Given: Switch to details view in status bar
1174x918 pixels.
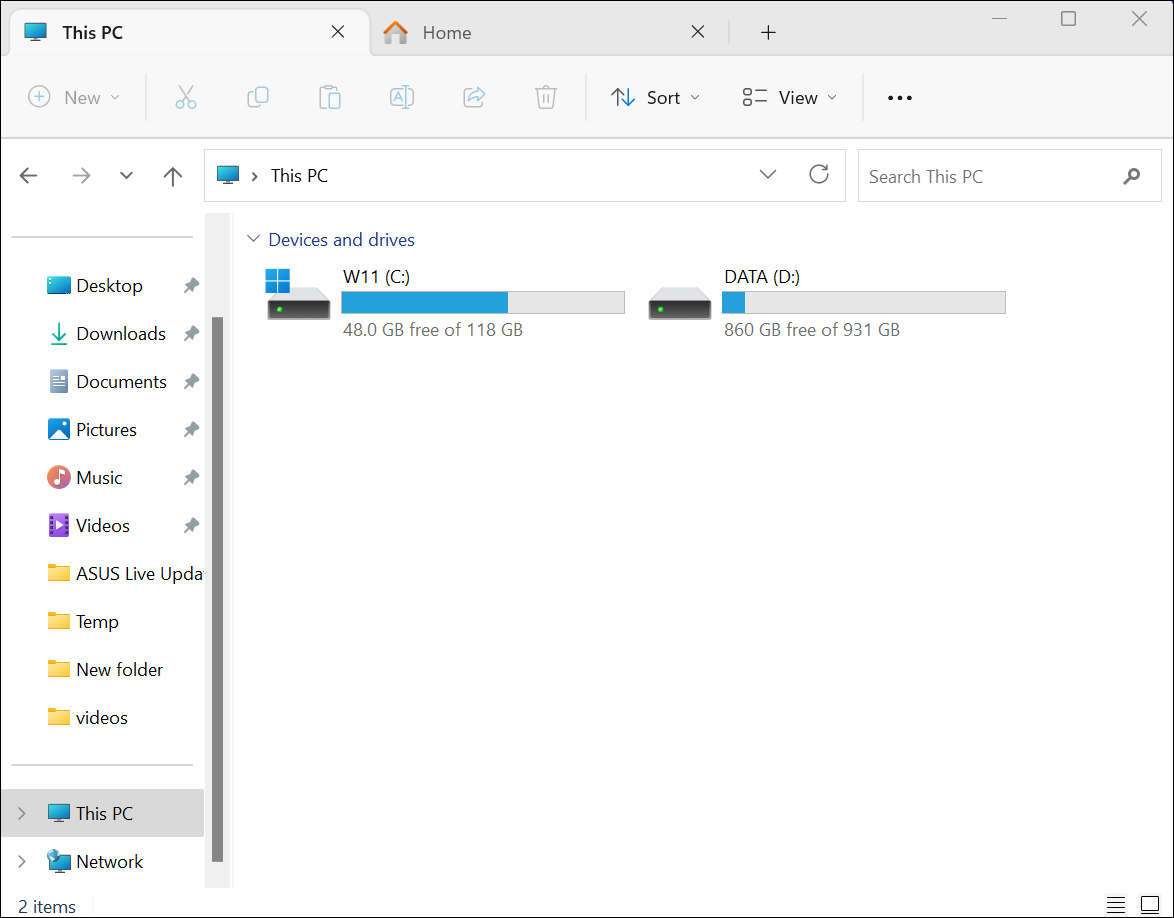Looking at the screenshot, I should pos(1116,905).
